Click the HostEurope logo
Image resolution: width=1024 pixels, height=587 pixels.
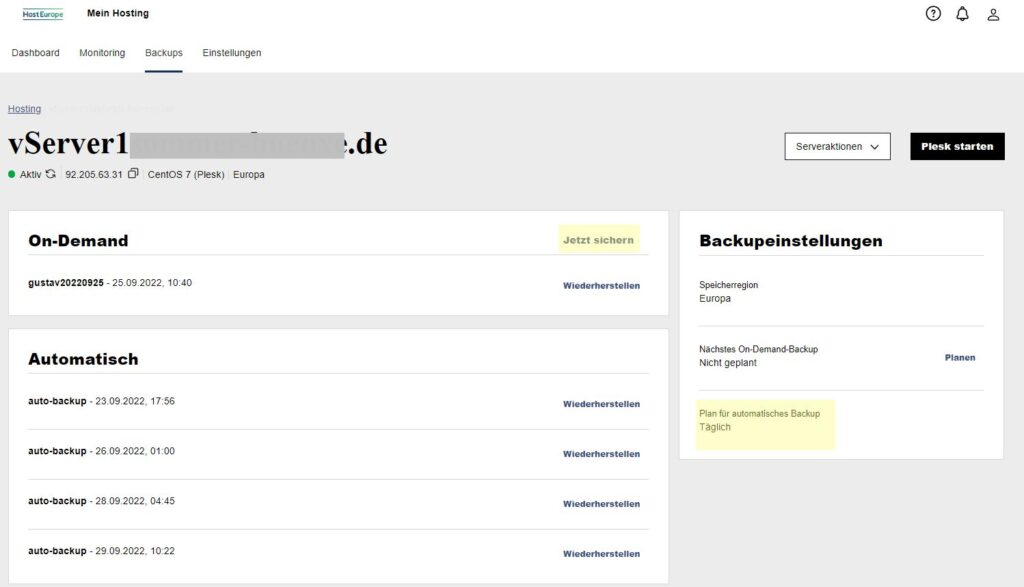click(x=42, y=14)
